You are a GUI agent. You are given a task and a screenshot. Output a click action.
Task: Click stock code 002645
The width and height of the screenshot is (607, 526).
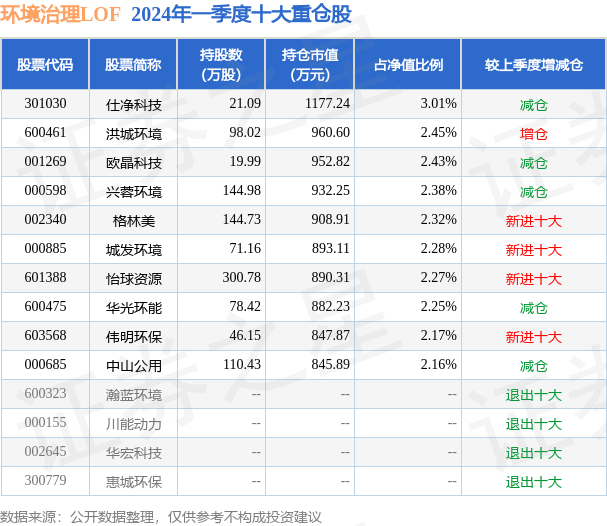point(45,452)
